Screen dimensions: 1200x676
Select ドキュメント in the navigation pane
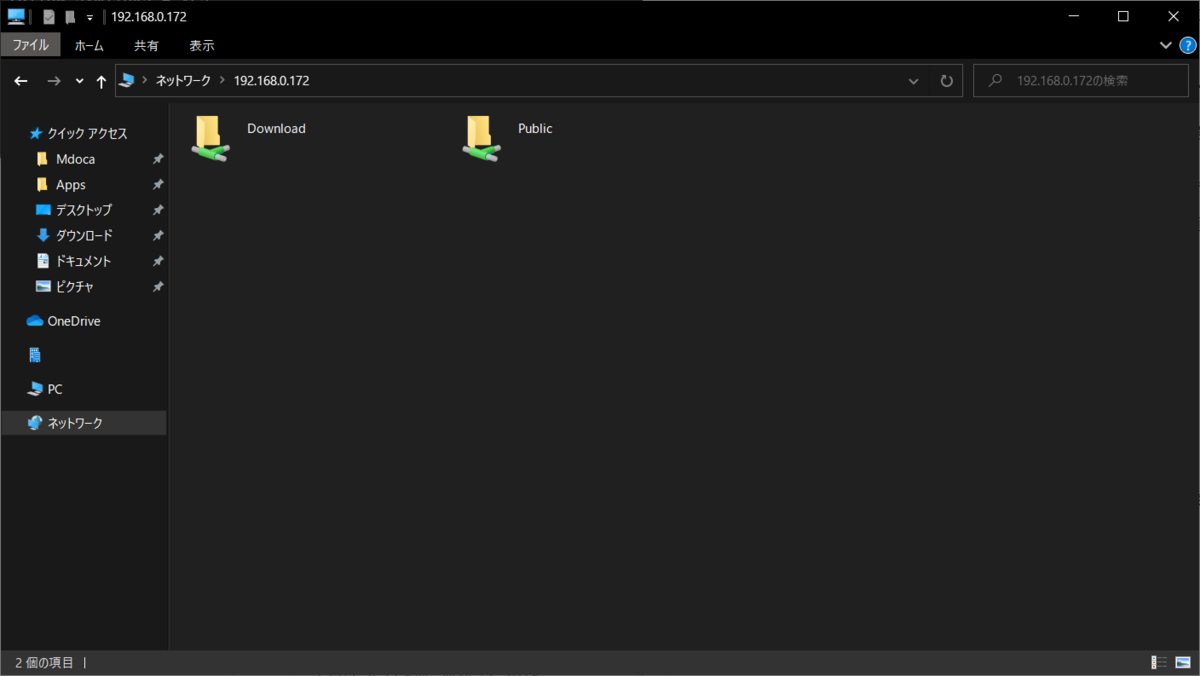coord(83,261)
